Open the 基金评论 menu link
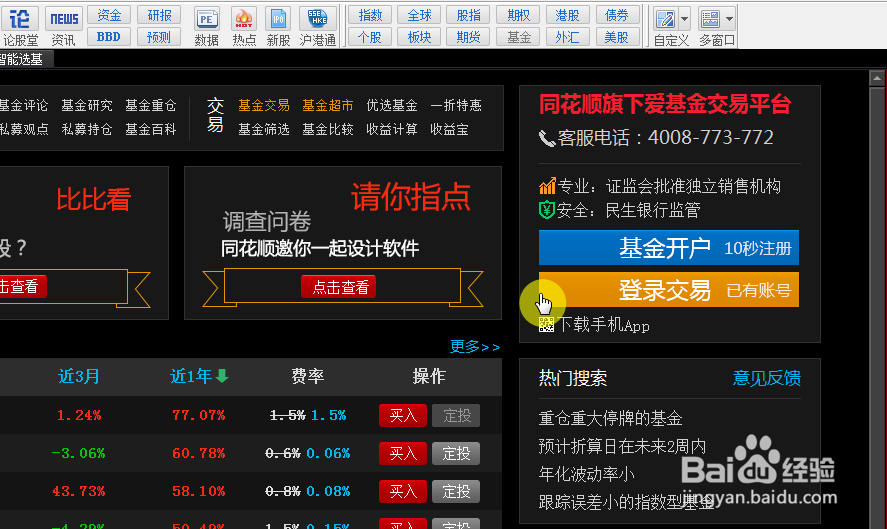Image resolution: width=887 pixels, height=529 pixels. pos(24,105)
